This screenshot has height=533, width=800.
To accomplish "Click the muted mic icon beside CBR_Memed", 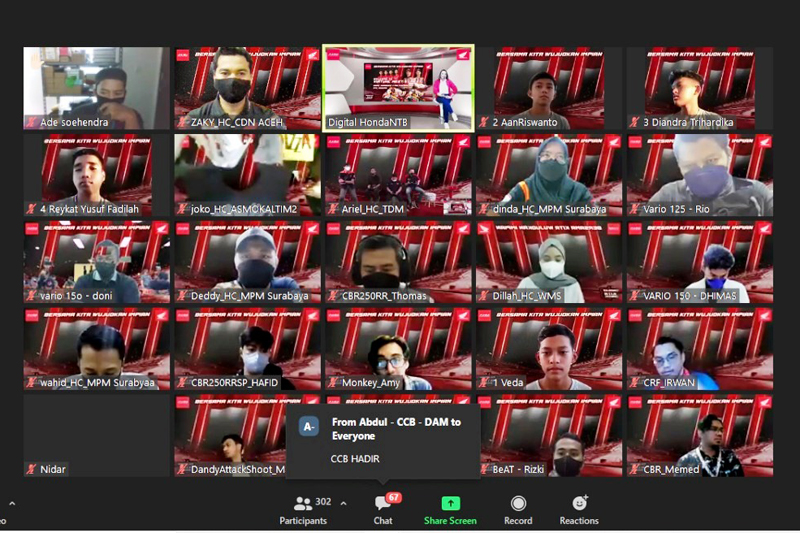I will [x=635, y=469].
